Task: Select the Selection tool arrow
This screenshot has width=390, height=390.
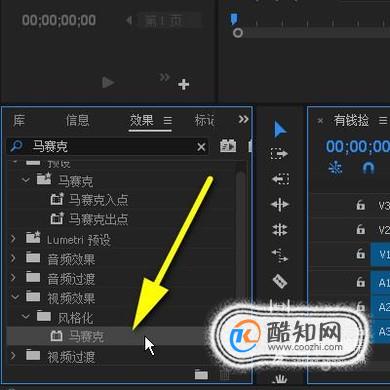Action: tap(280, 129)
